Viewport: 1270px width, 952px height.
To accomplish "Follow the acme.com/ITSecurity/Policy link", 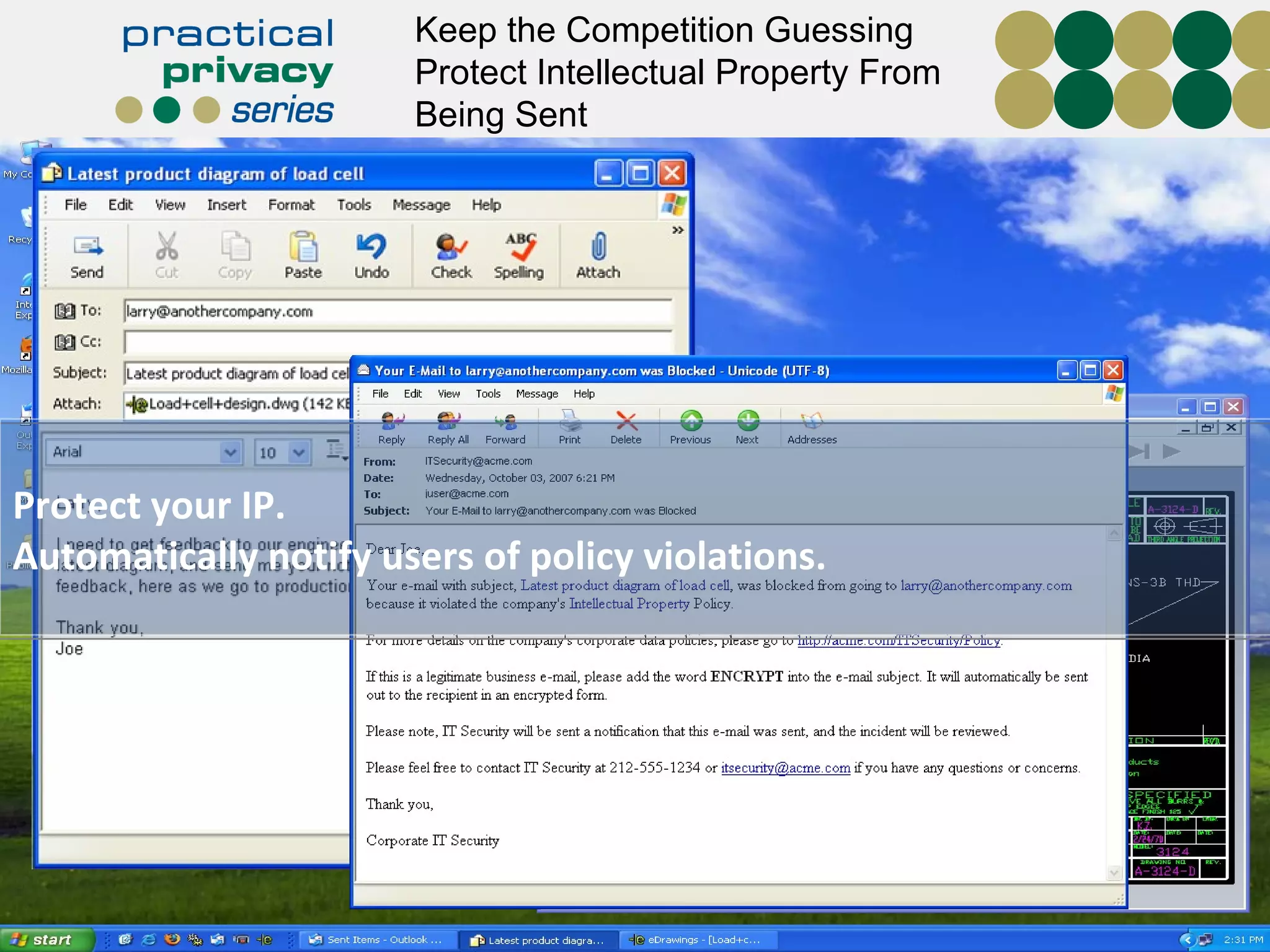I will click(x=899, y=641).
